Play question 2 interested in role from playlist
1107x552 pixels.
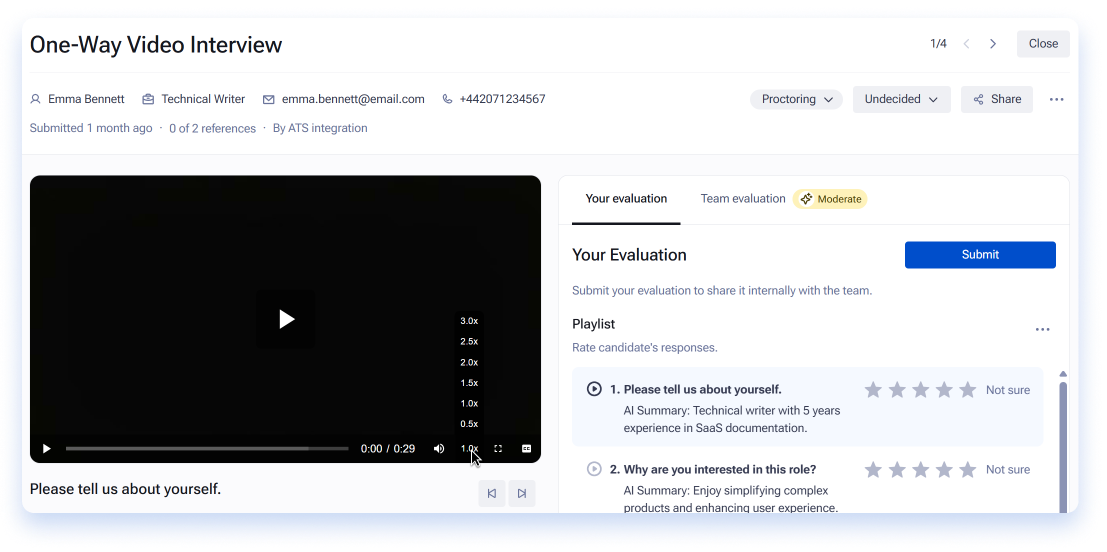coord(594,469)
